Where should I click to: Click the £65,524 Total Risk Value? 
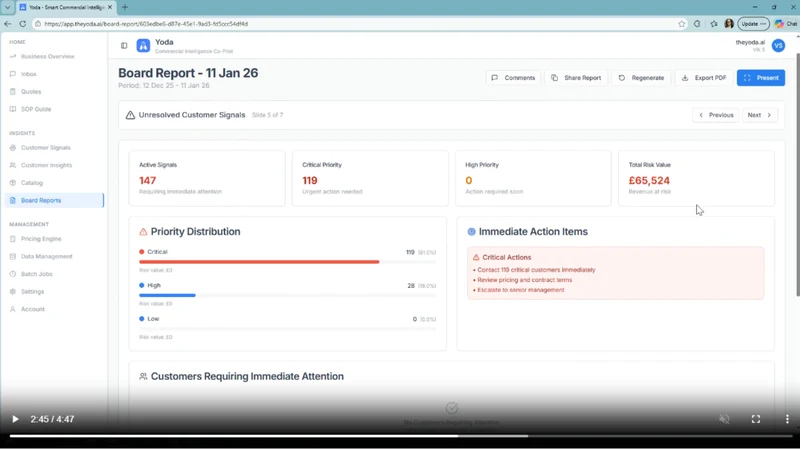649,181
